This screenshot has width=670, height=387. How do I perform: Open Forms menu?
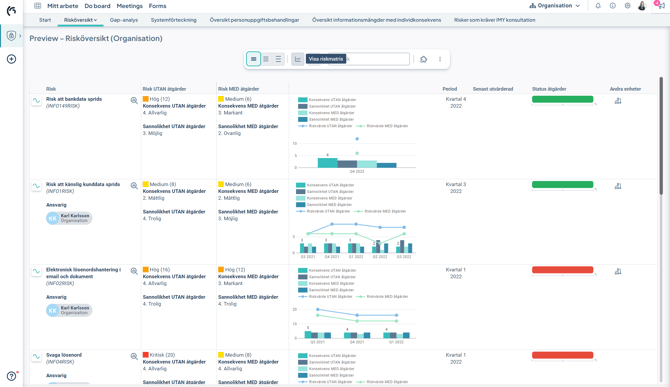pyautogui.click(x=157, y=6)
